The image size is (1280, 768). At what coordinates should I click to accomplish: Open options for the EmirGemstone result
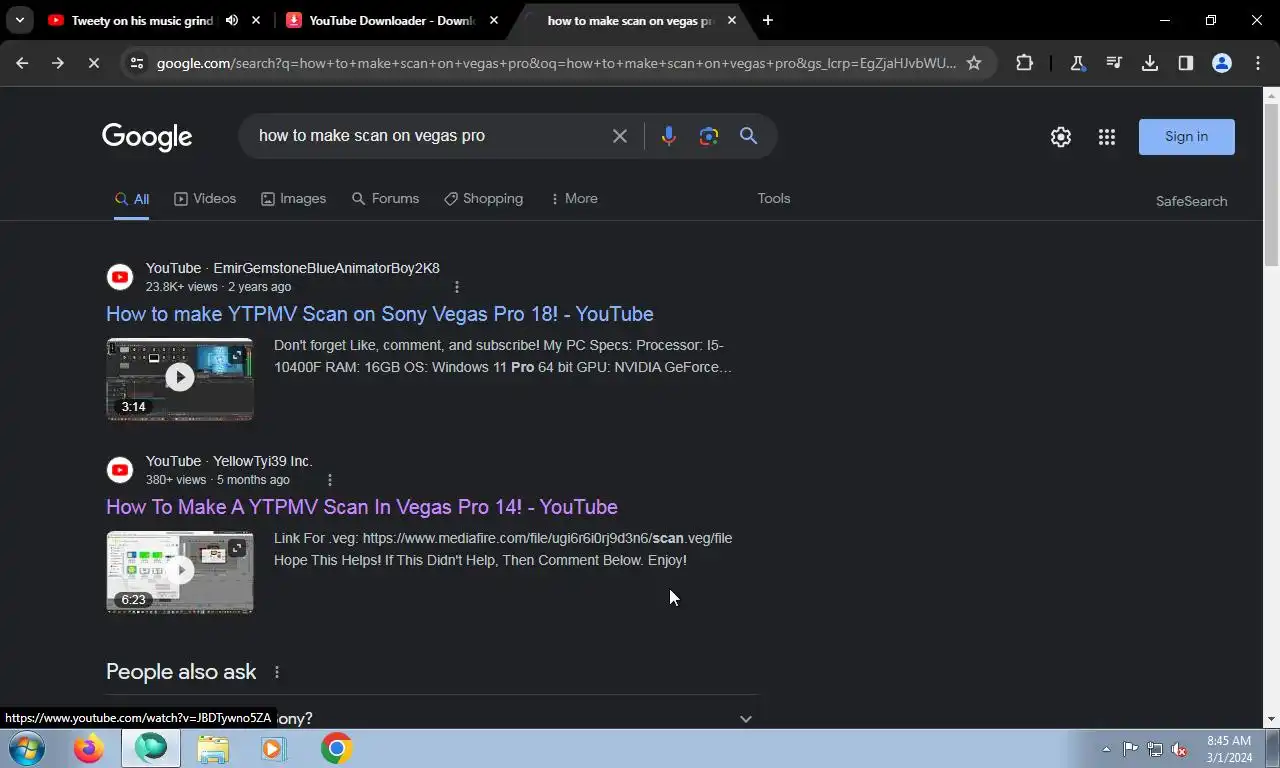click(457, 287)
